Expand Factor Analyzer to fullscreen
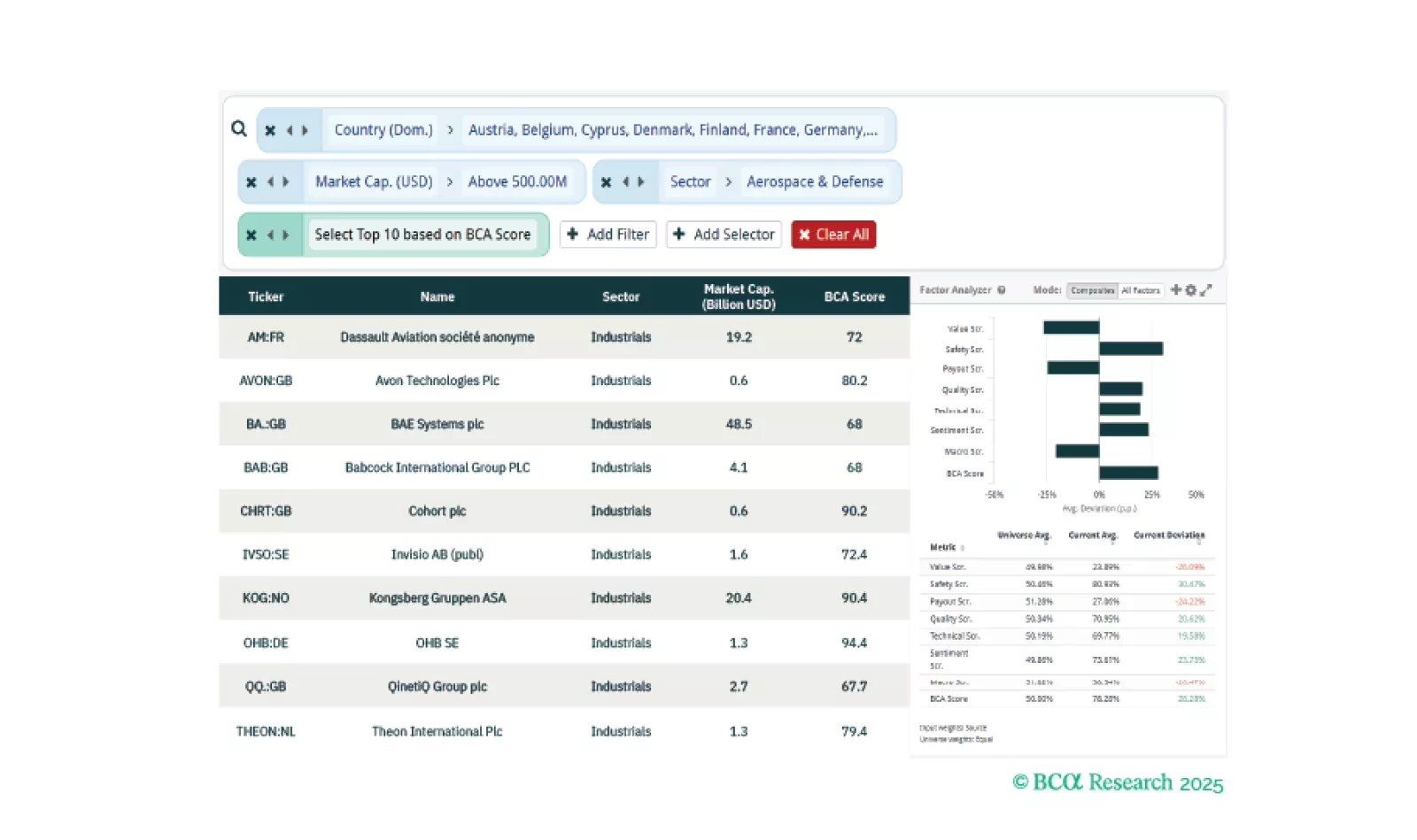This screenshot has height=840, width=1417. 1206,290
